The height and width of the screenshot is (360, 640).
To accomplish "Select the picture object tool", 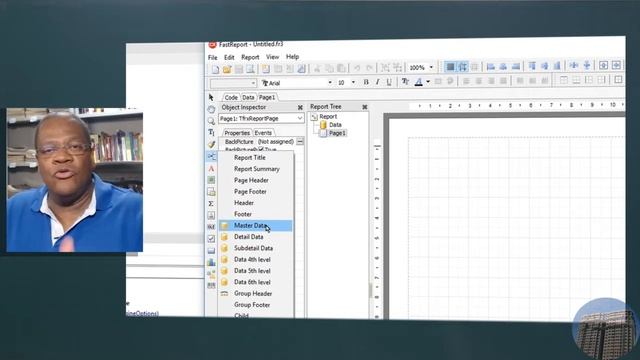I will pyautogui.click(x=211, y=180).
